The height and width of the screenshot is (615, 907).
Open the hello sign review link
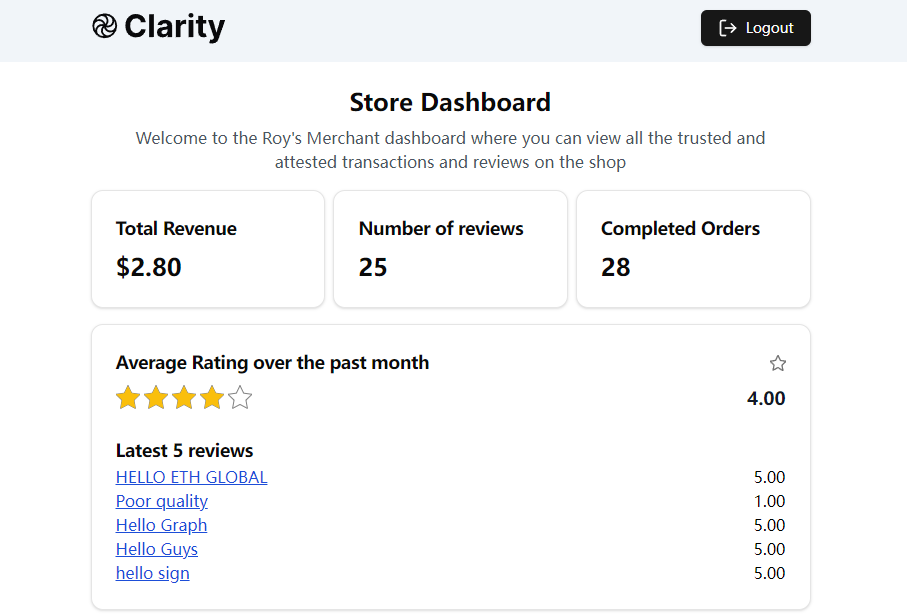click(x=153, y=573)
